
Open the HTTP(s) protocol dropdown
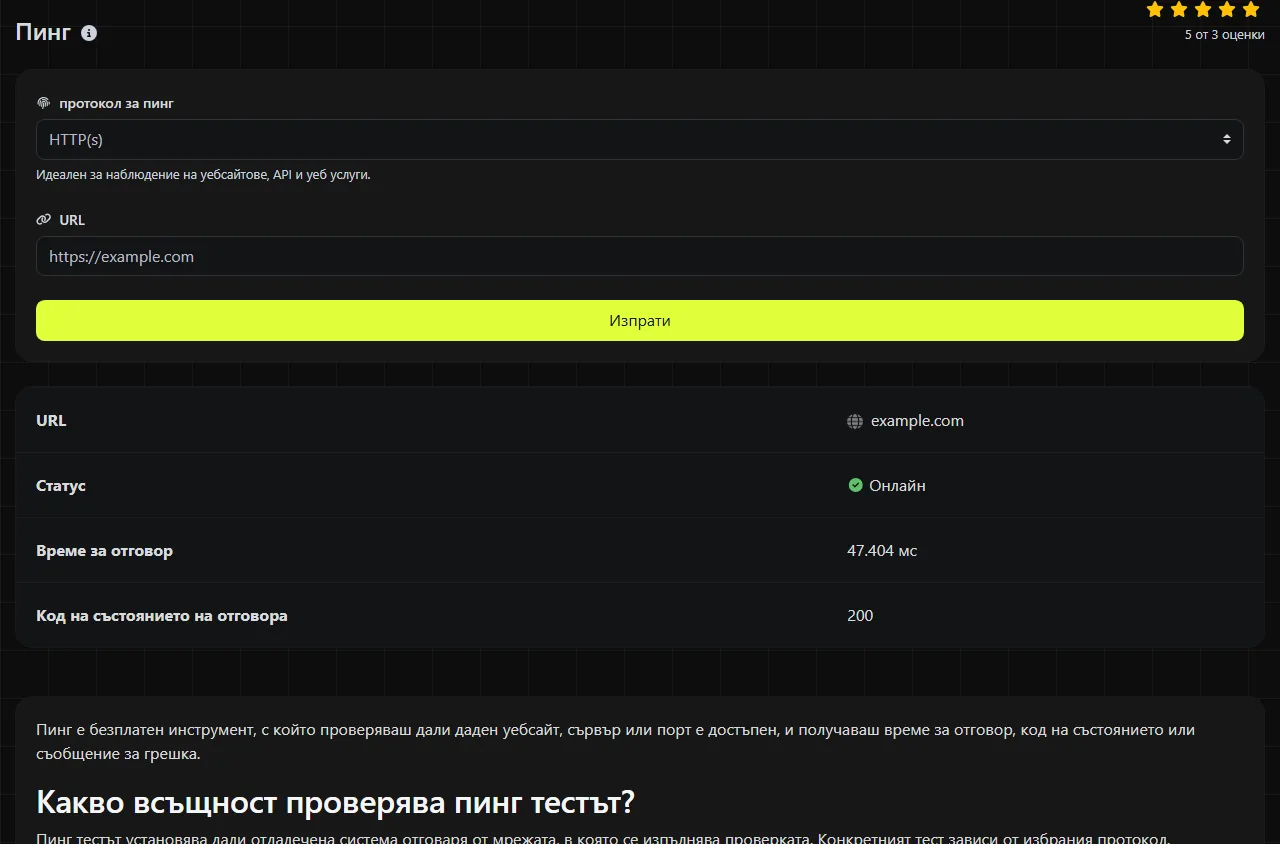[x=640, y=140]
